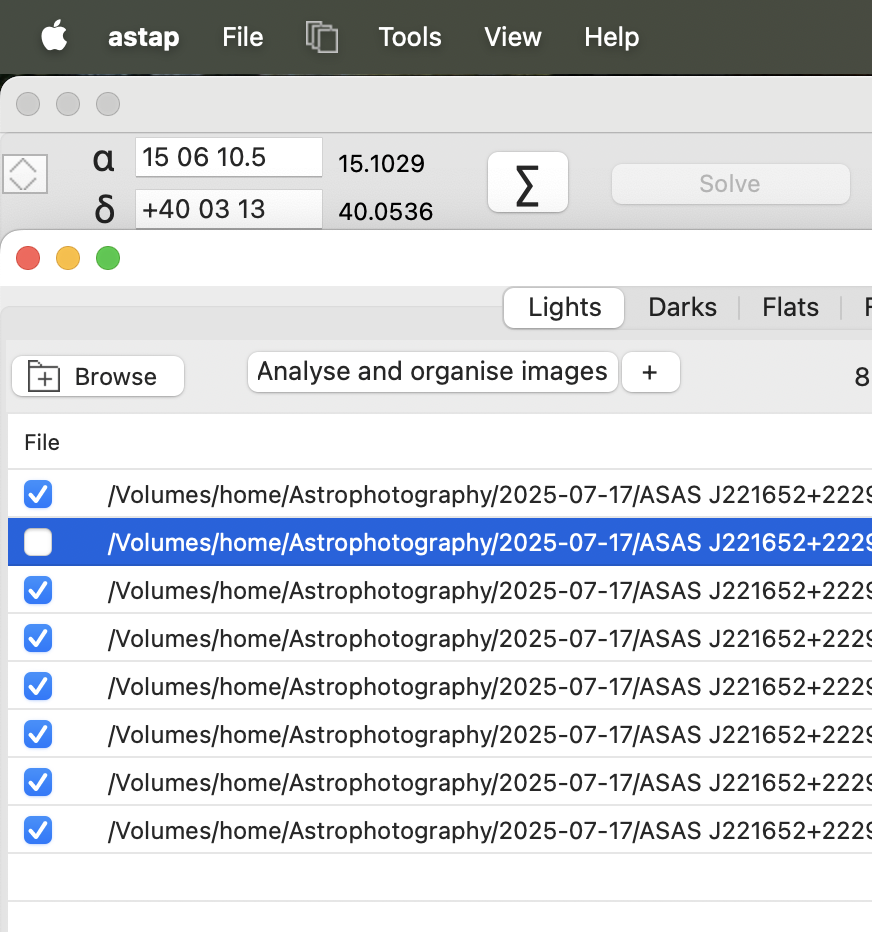
Task: Click the Browse button
Action: click(x=98, y=376)
